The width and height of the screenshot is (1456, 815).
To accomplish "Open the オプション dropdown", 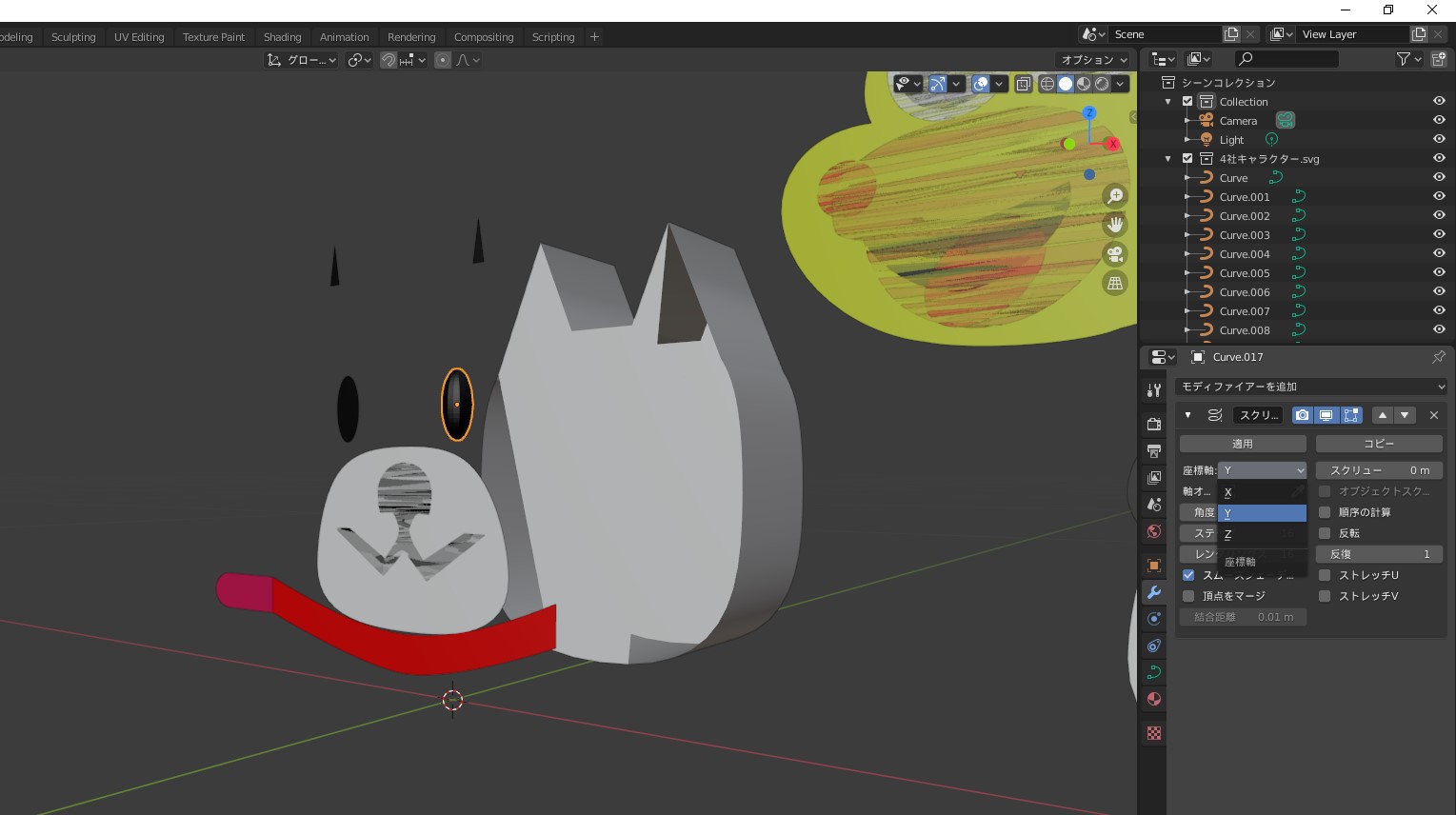I will coord(1093,60).
